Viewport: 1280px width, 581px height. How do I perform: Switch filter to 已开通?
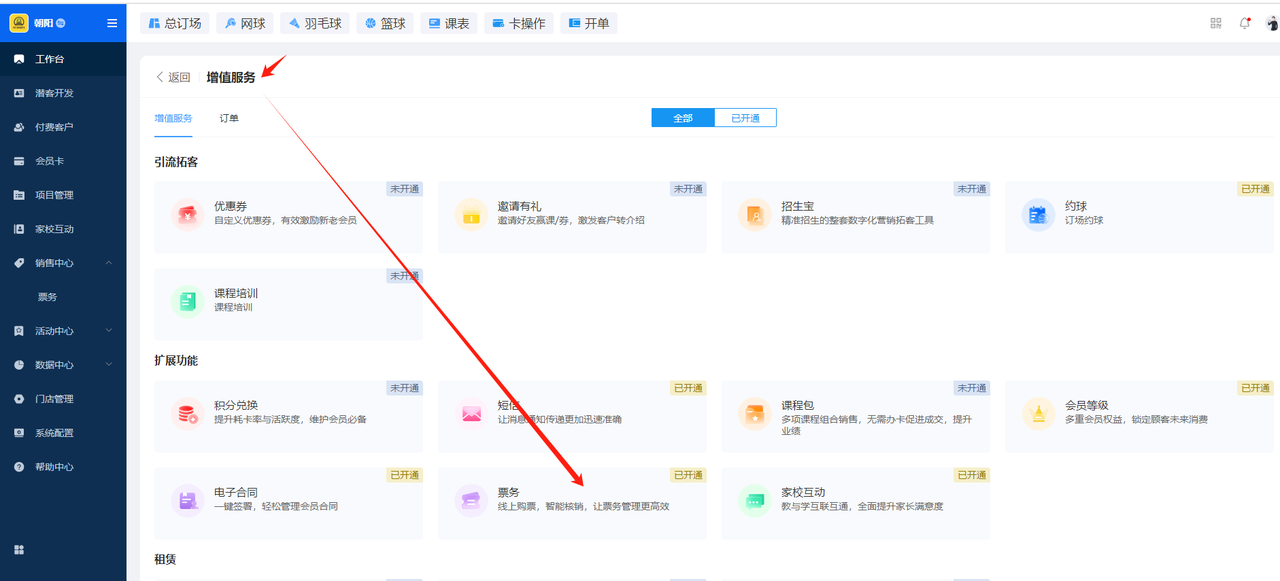(745, 118)
